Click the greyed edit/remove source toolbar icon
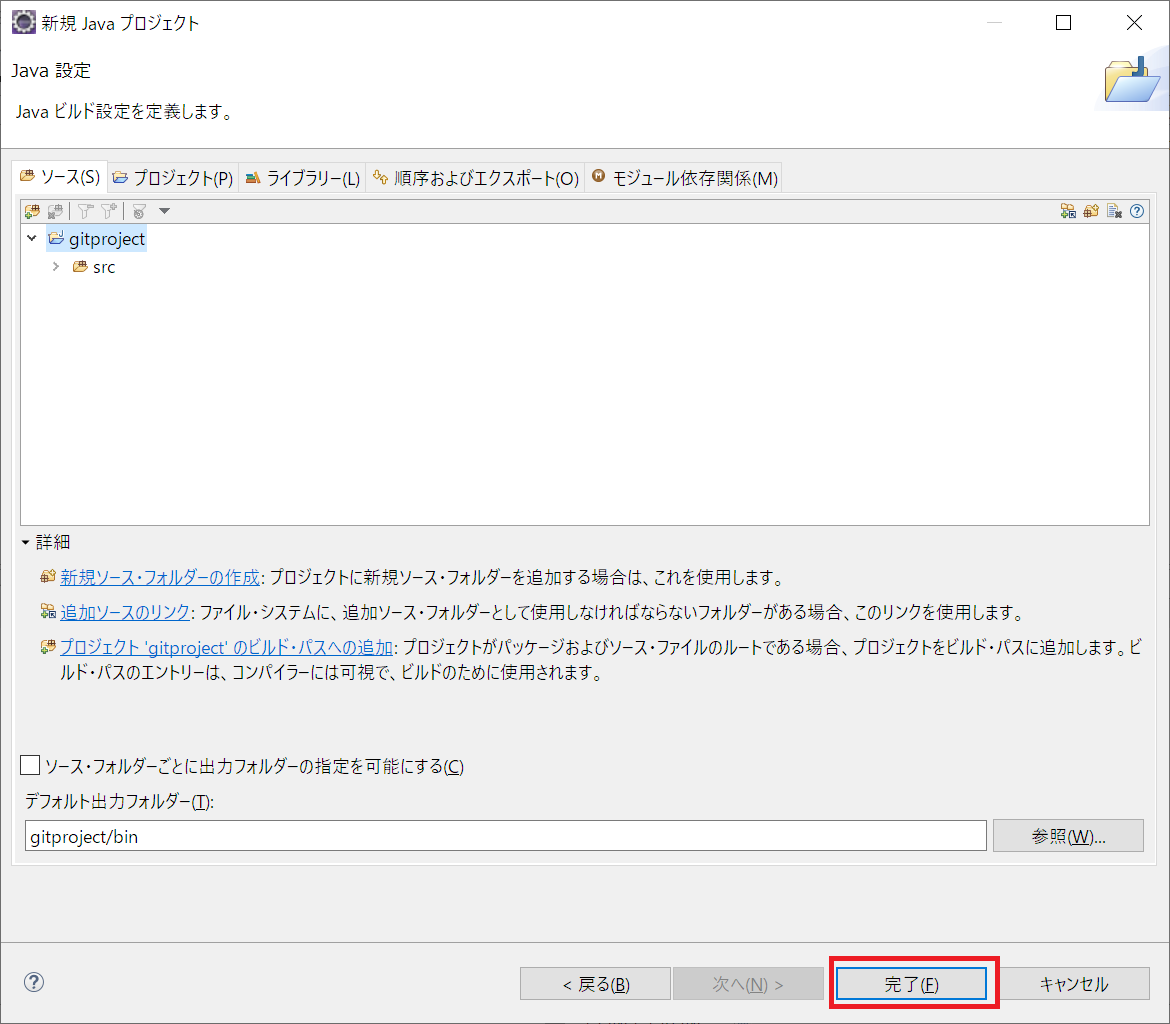 click(1114, 211)
